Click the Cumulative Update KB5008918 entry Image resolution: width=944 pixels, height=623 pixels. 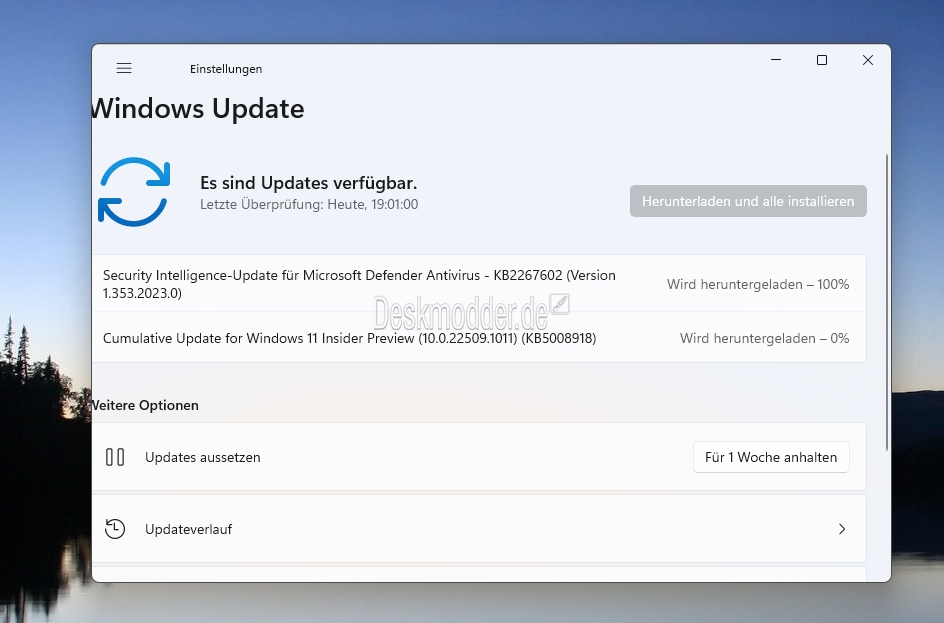tap(479, 338)
